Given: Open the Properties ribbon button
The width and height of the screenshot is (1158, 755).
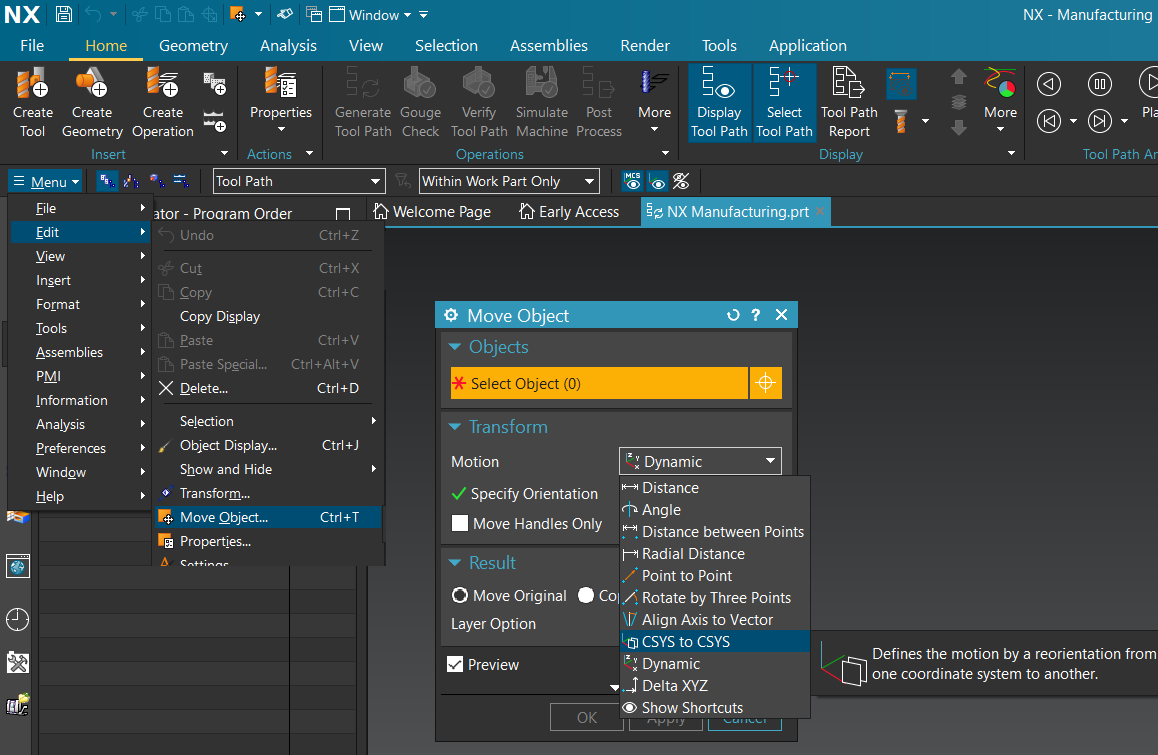Looking at the screenshot, I should [281, 102].
